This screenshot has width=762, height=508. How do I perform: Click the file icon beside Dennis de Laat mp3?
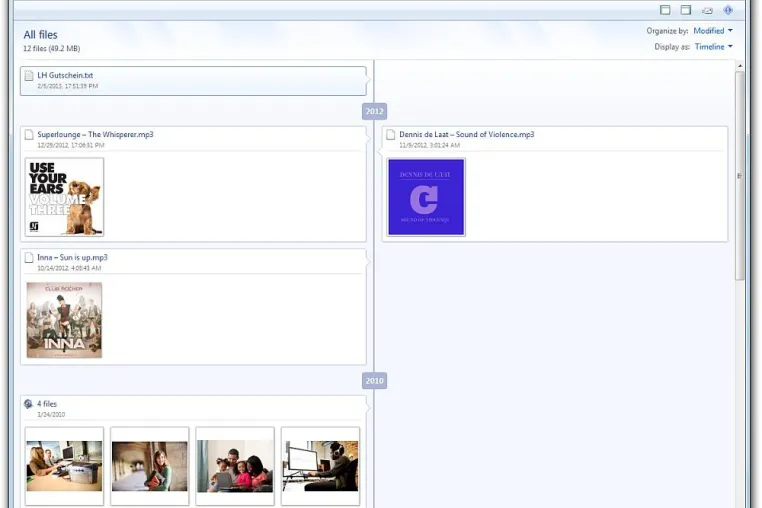pyautogui.click(x=391, y=135)
